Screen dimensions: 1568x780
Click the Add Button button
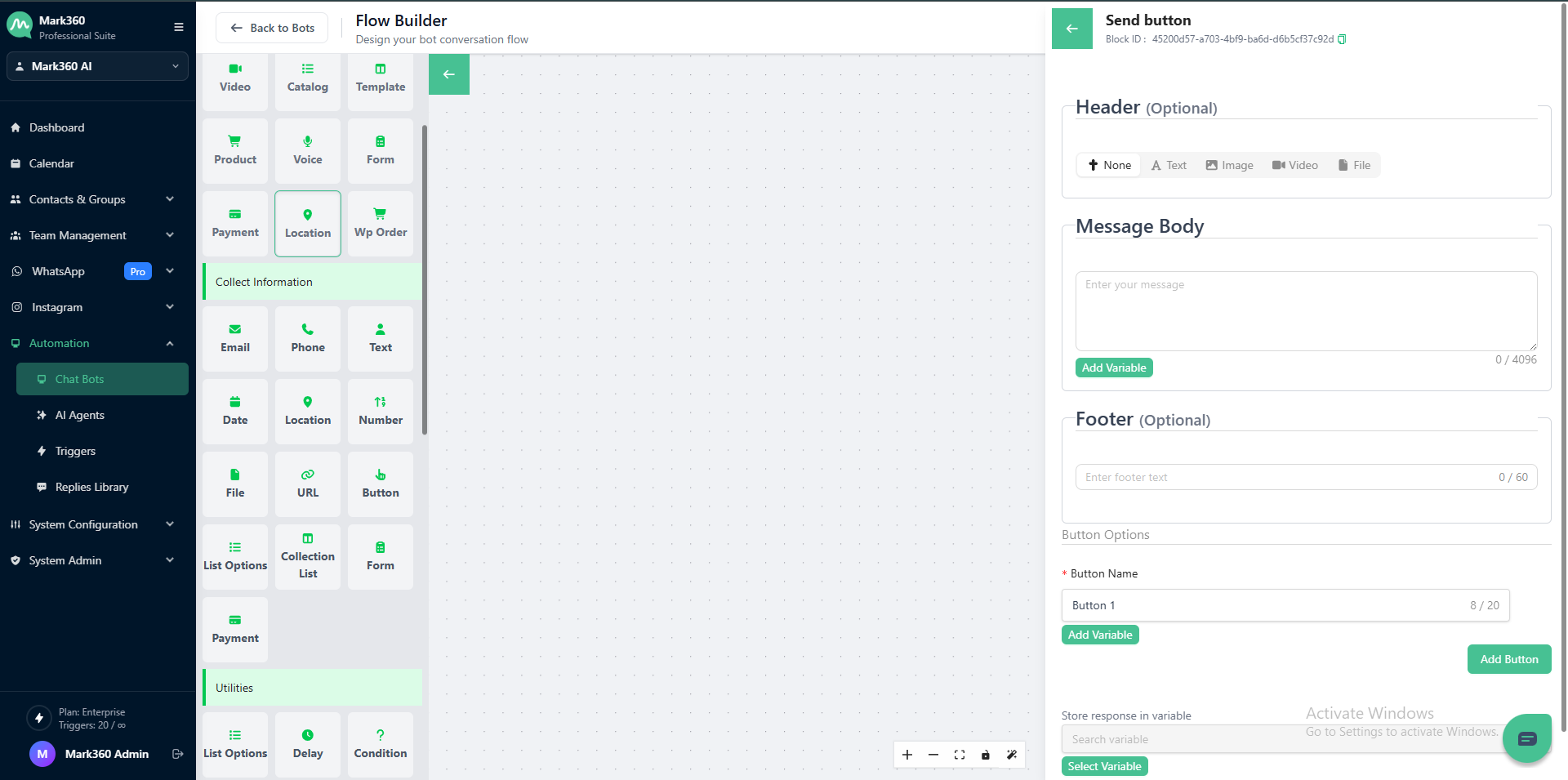(x=1508, y=659)
